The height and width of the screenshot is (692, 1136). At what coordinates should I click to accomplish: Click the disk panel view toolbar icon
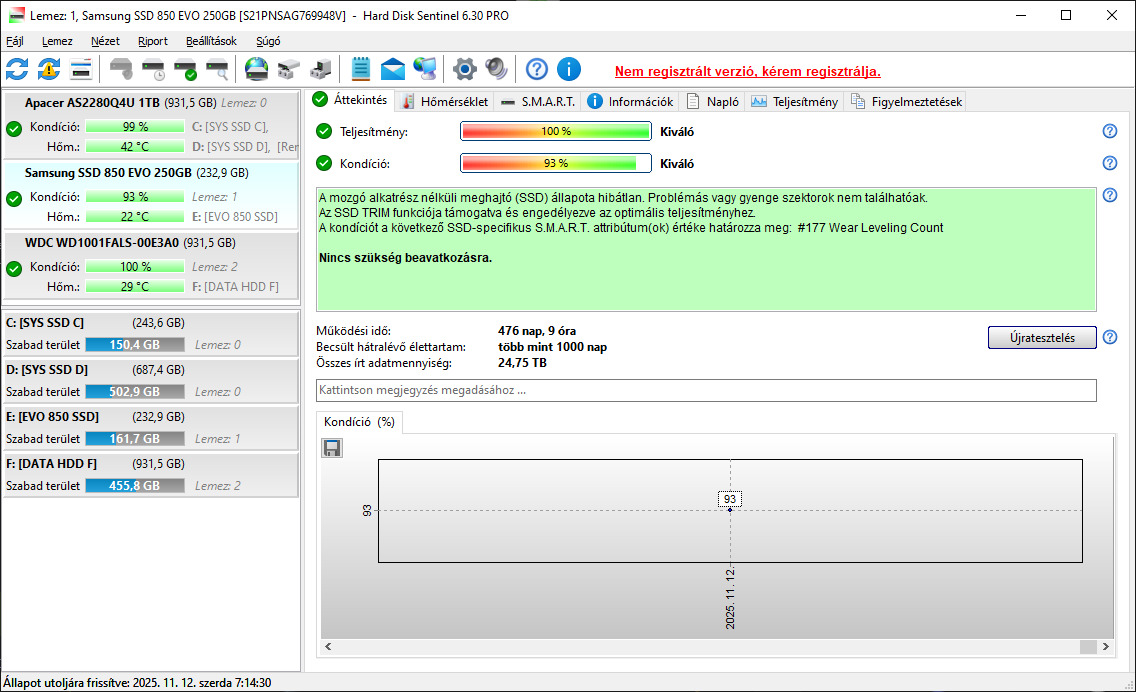click(81, 70)
